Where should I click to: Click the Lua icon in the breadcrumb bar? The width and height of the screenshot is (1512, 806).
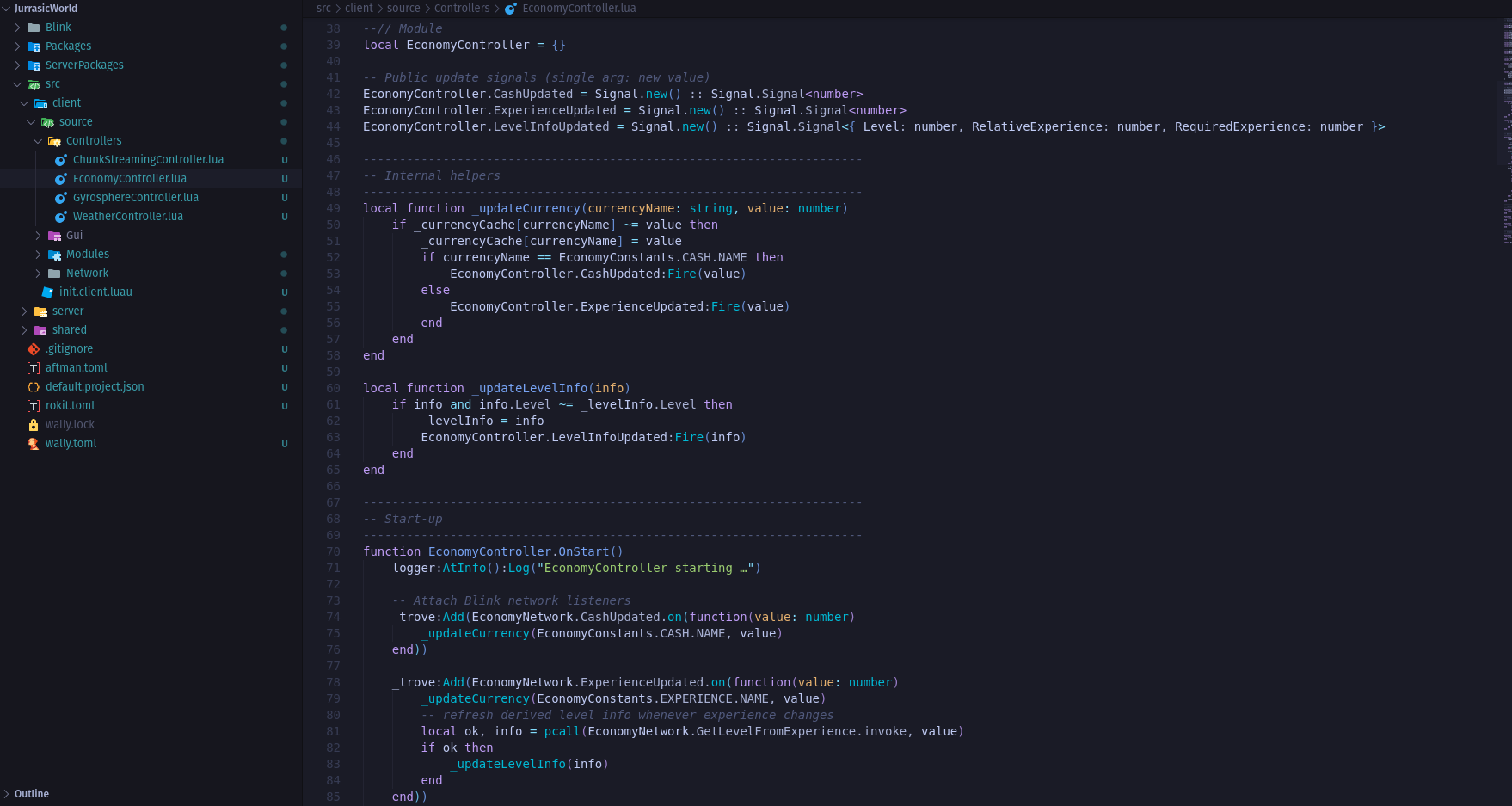(511, 9)
